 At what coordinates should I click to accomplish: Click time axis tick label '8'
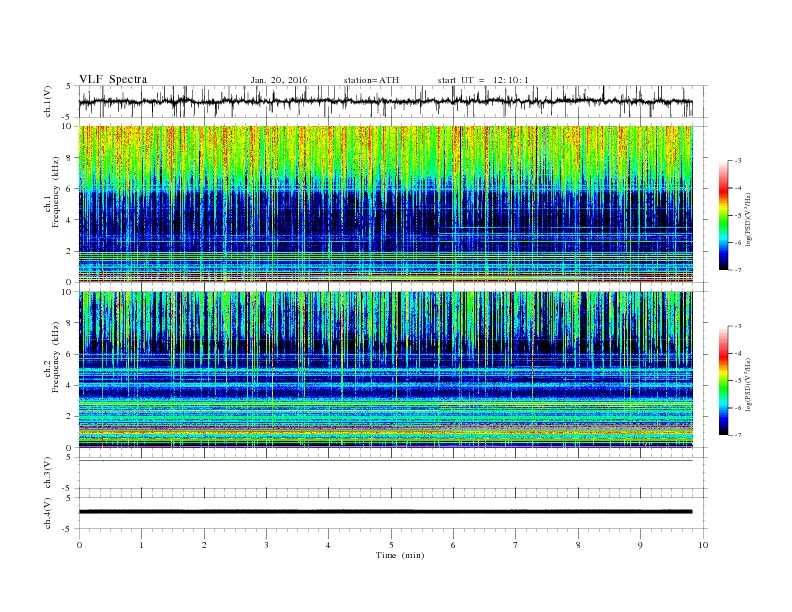point(578,545)
